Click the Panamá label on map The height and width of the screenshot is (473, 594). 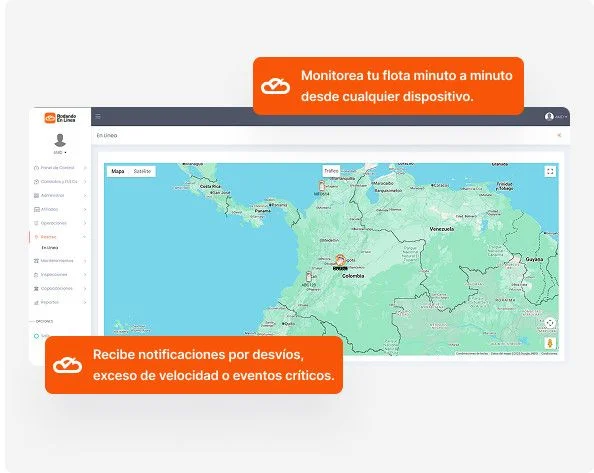[x=263, y=211]
